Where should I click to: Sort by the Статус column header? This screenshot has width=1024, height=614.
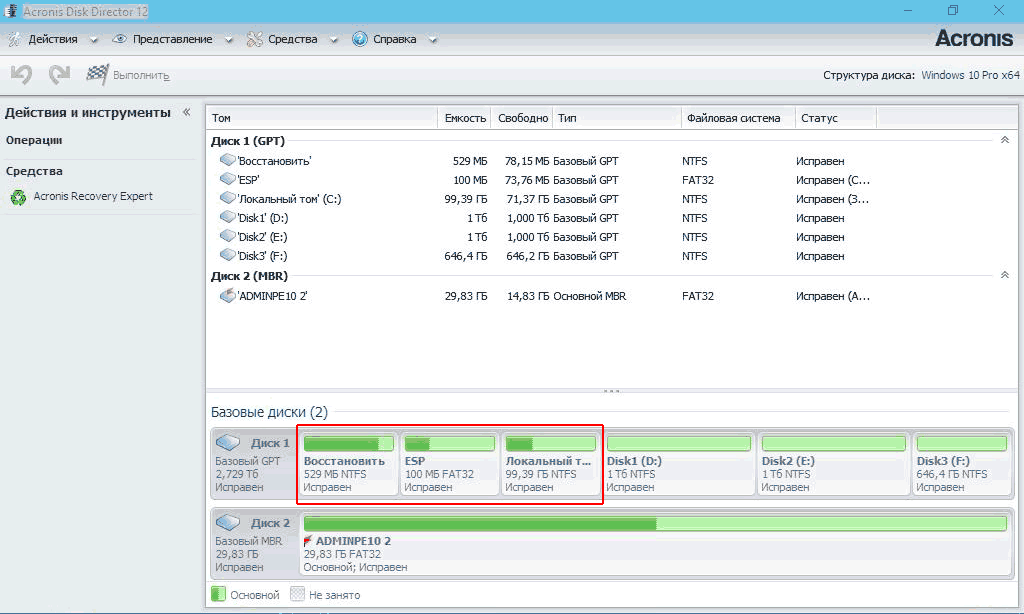(836, 118)
